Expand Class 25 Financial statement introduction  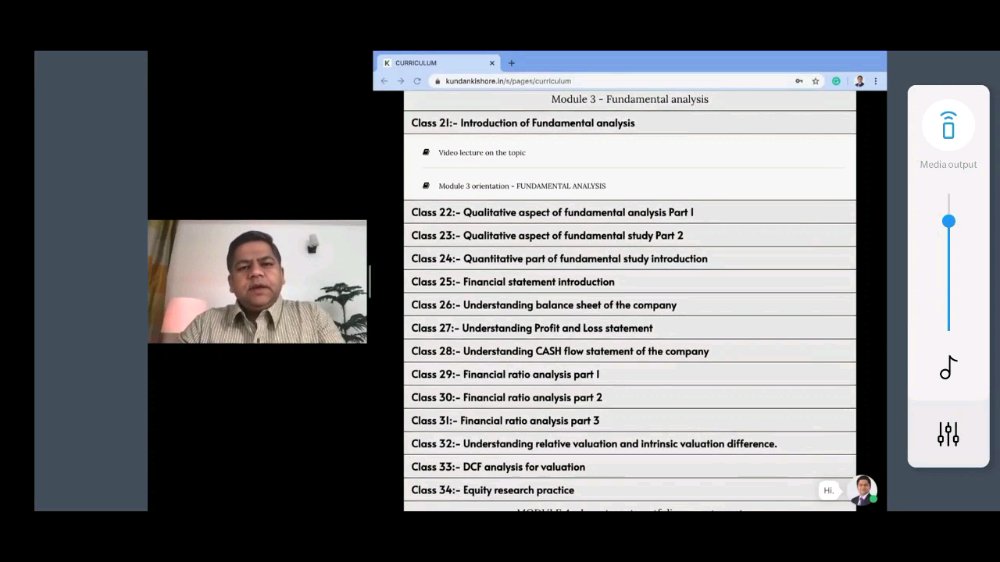(x=629, y=281)
